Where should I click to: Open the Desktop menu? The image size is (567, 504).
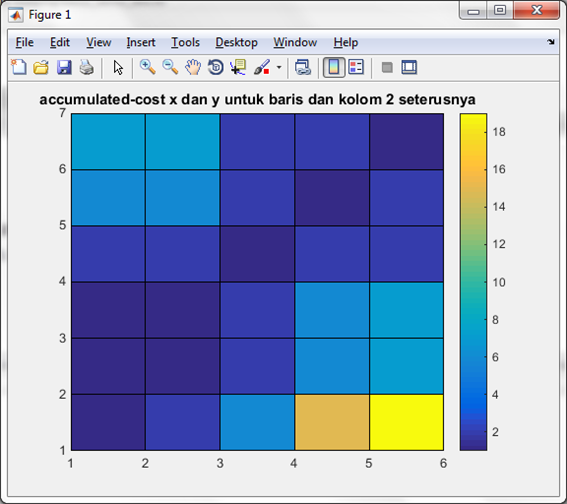236,43
